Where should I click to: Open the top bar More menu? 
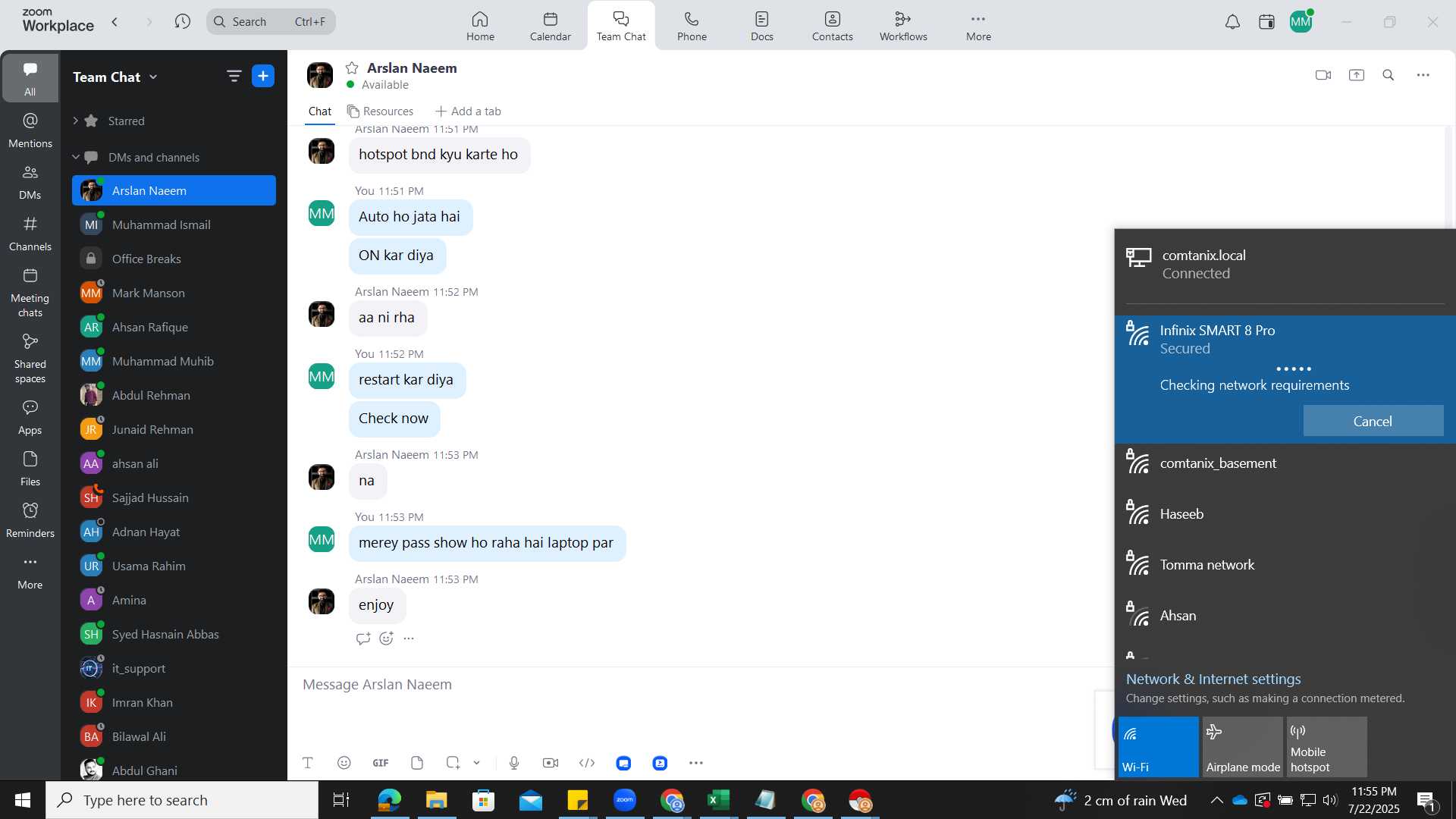pyautogui.click(x=978, y=26)
